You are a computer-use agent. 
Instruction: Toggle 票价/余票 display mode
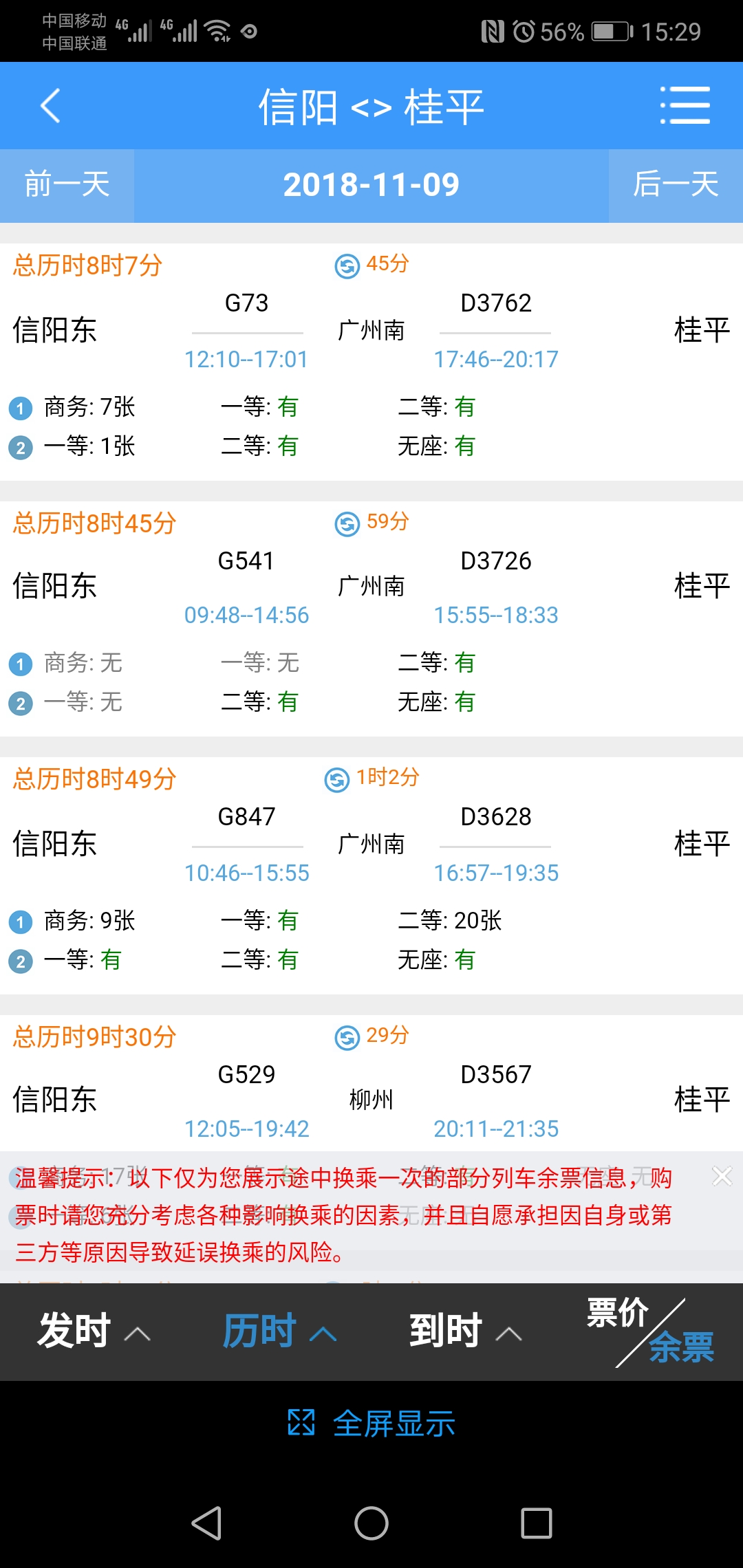click(650, 1331)
